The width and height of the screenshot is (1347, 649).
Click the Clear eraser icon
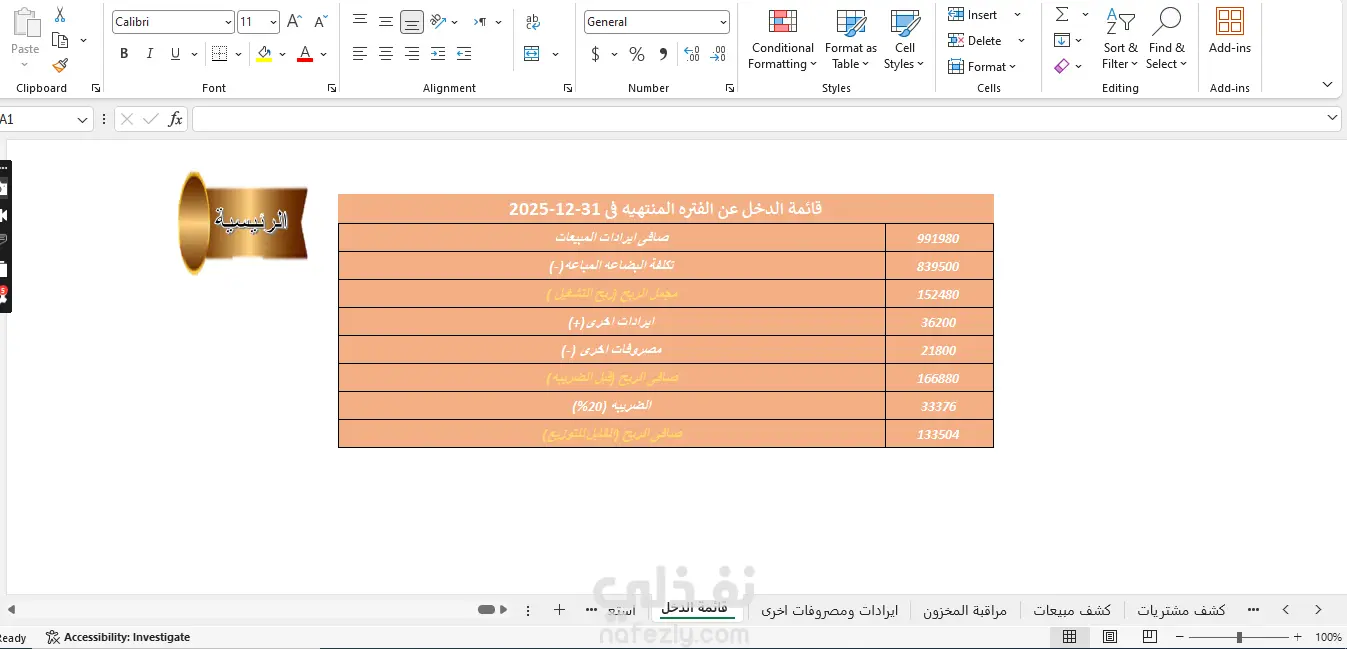pos(1062,66)
